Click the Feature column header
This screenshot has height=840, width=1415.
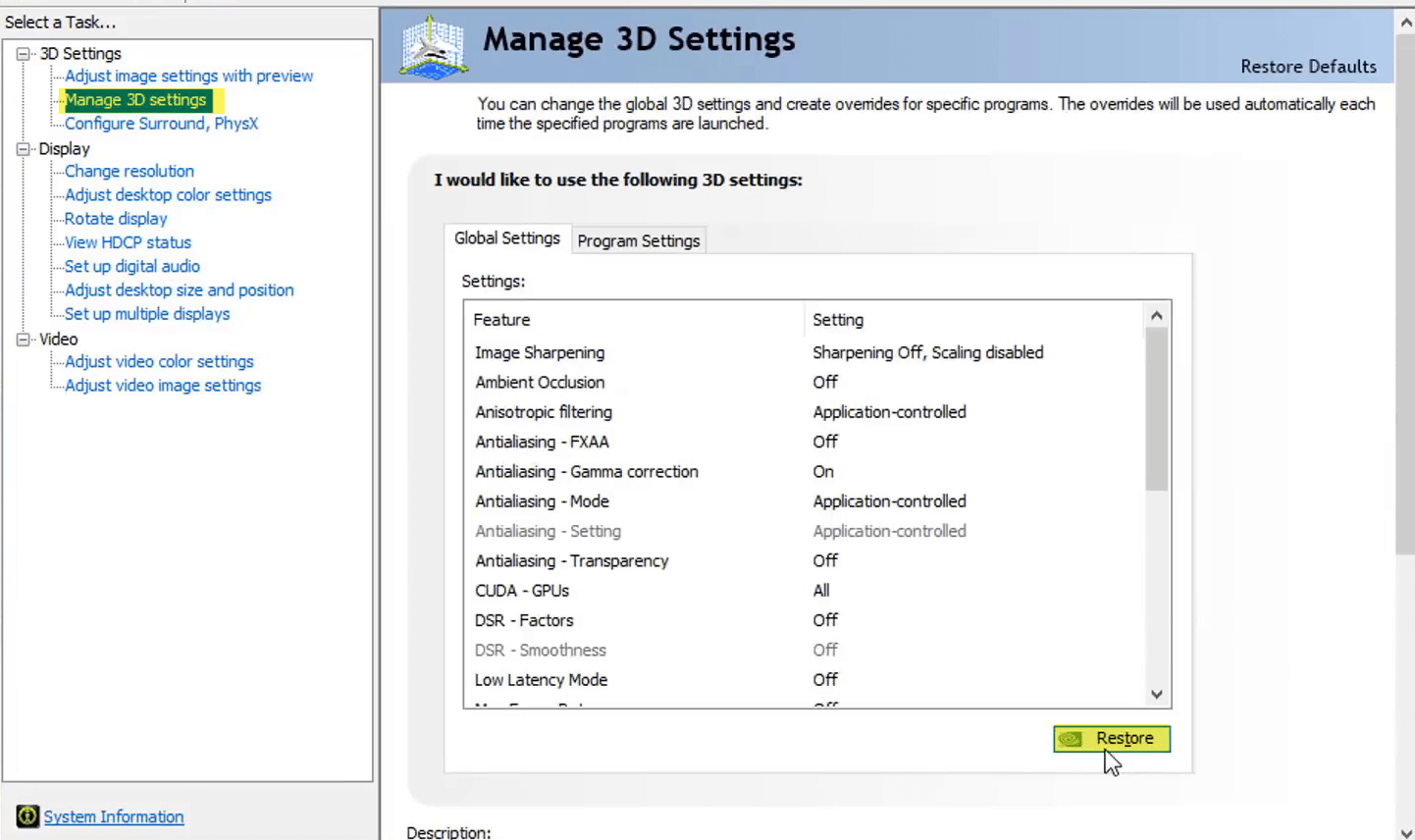click(634, 320)
